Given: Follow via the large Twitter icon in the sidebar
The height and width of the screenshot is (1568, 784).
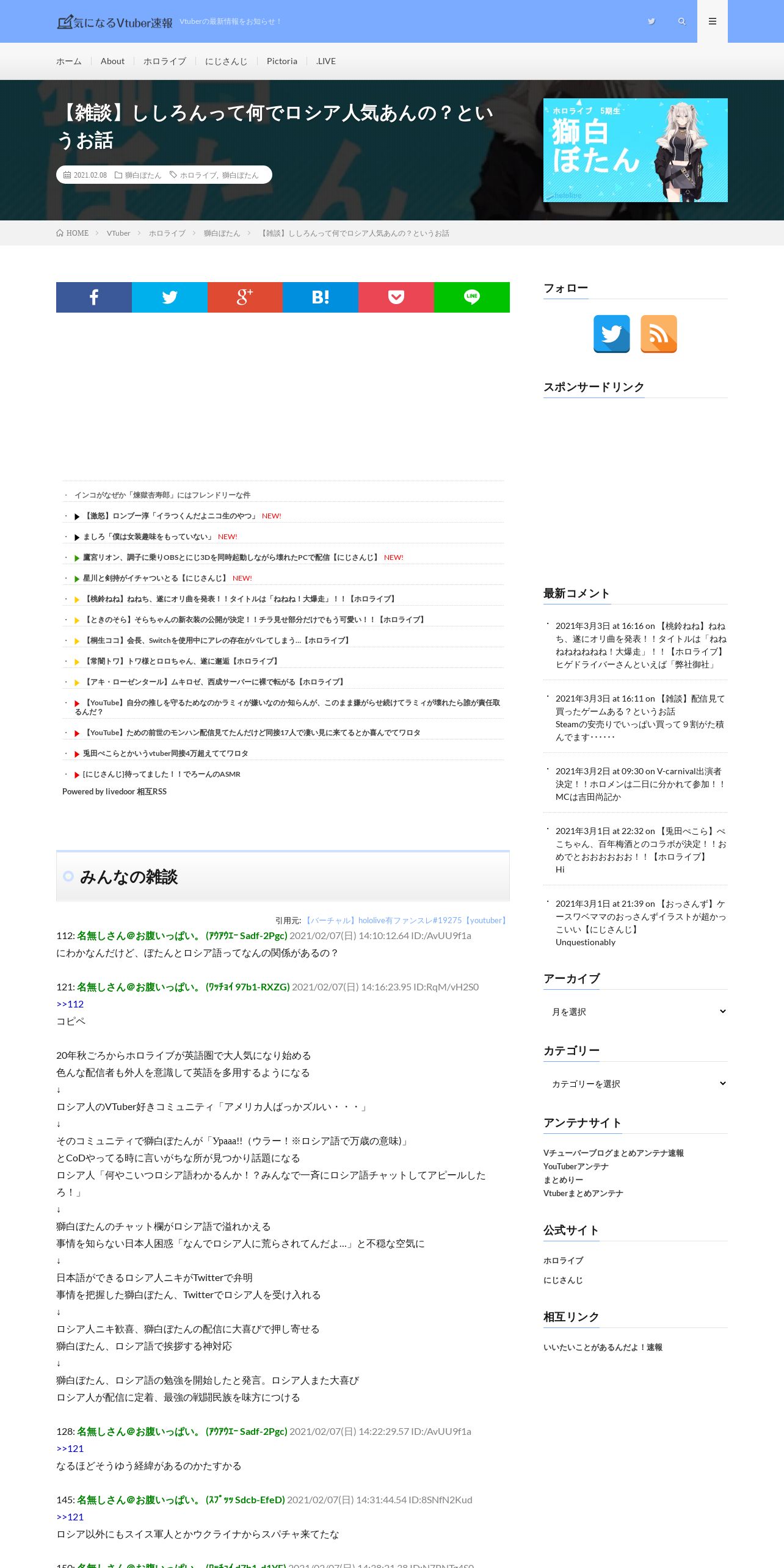Looking at the screenshot, I should coord(612,334).
